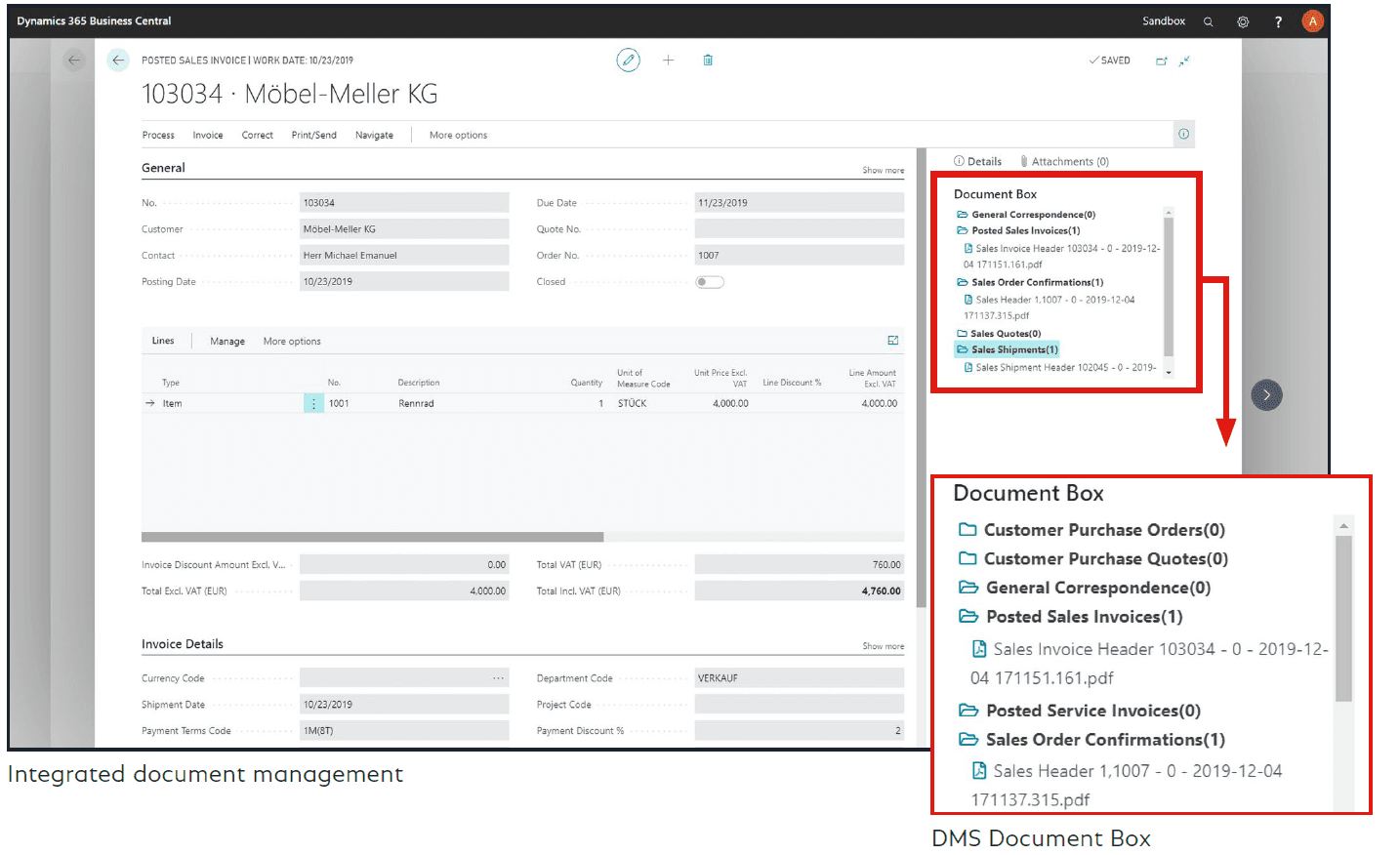Click PDF icon of Sales Invoice Header in enlarged box
This screenshot has height=855, width=1400.
click(x=979, y=649)
